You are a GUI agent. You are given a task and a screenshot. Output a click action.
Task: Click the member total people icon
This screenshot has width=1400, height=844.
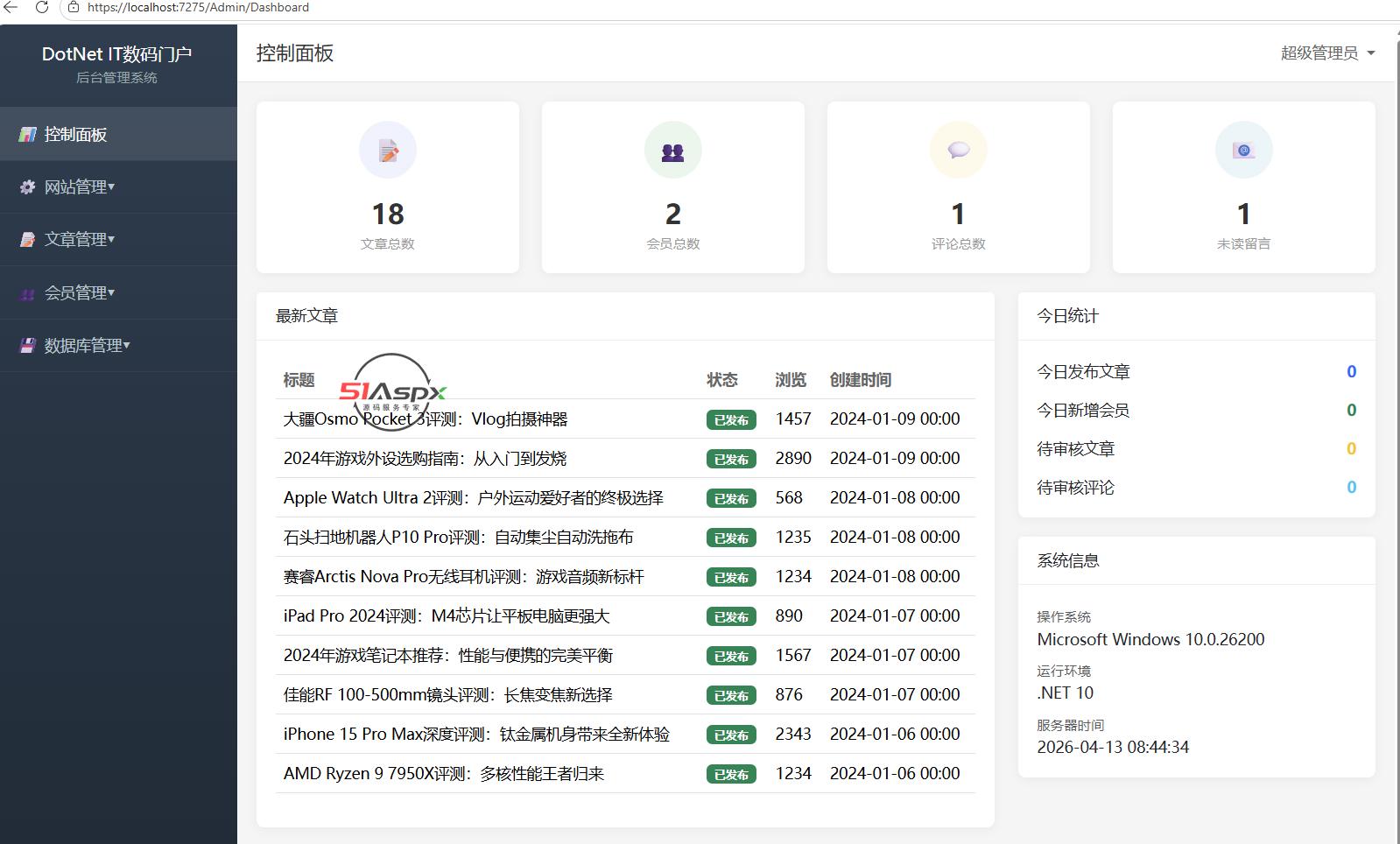pyautogui.click(x=672, y=151)
